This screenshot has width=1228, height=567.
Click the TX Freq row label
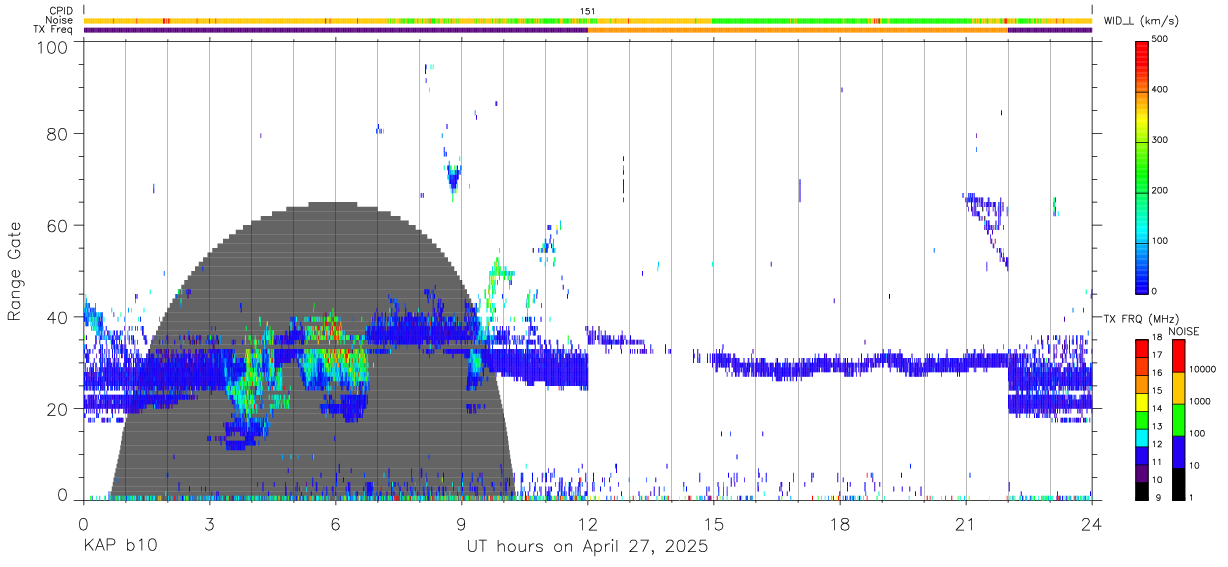[x=54, y=30]
